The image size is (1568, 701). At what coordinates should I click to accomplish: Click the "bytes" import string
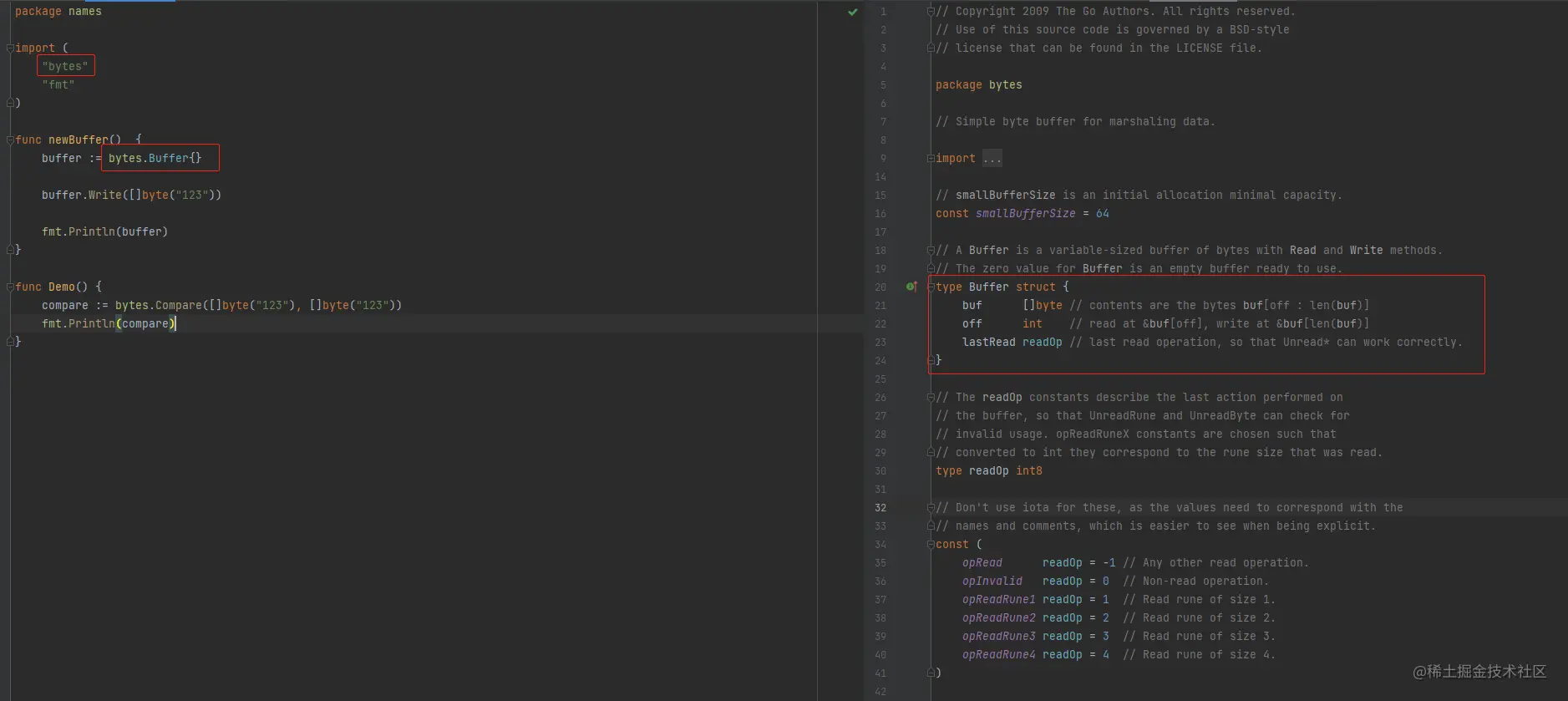65,67
